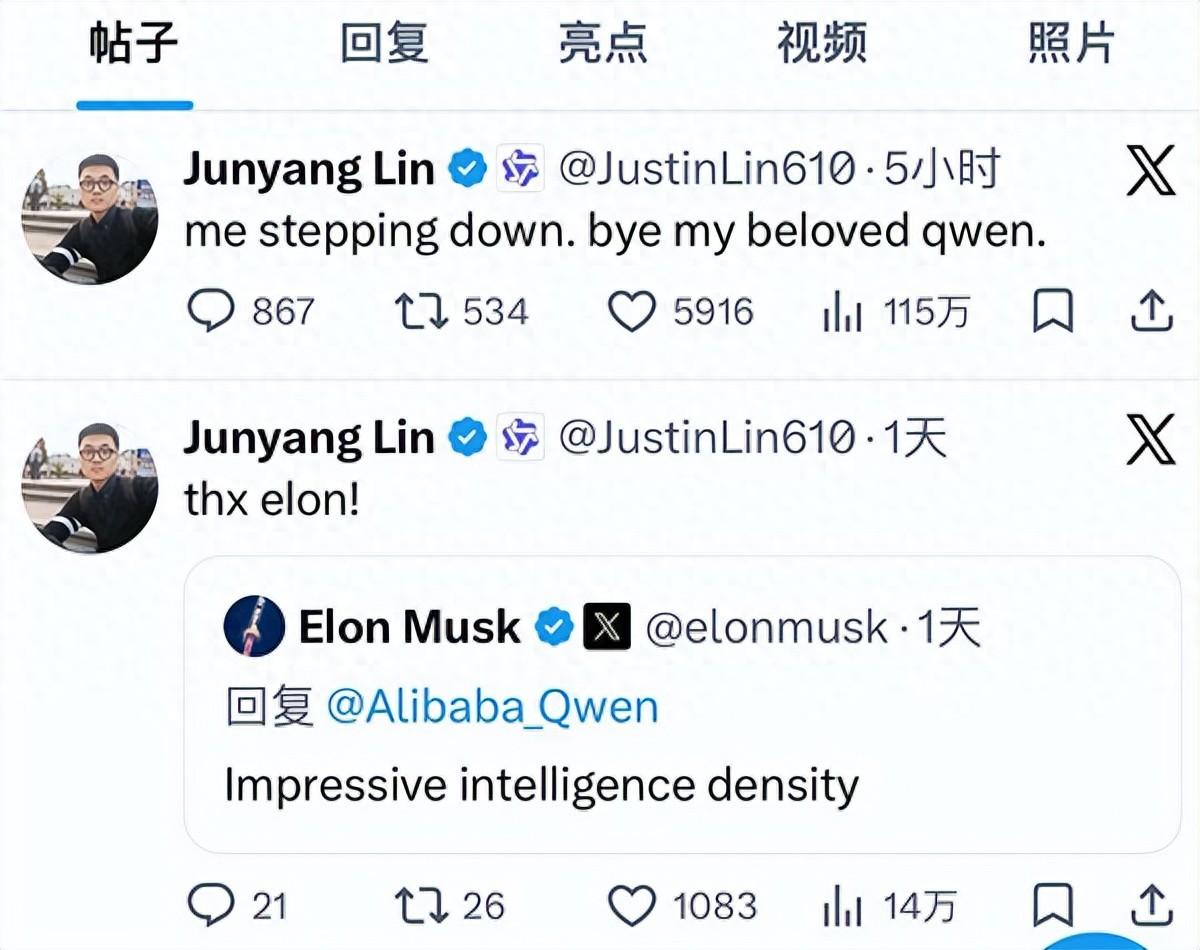The image size is (1200, 950).
Task: Switch to the 亮点 tab
Action: (602, 45)
